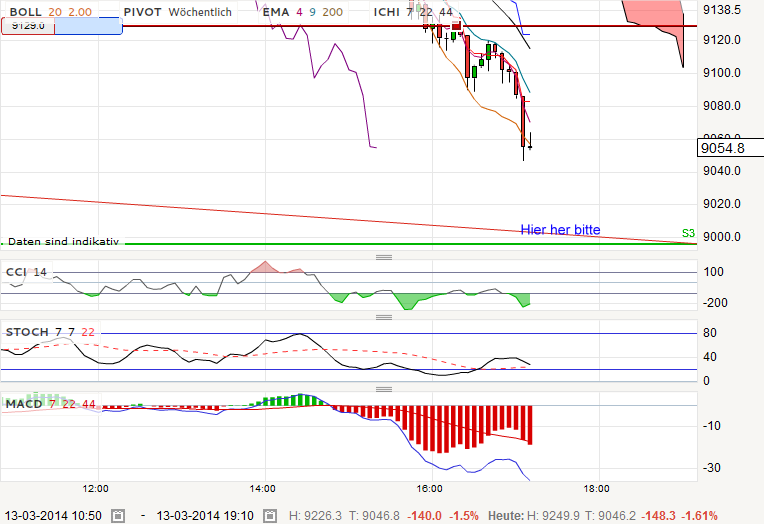This screenshot has width=764, height=524.
Task: Open the end date calendar icon
Action: (x=270, y=515)
